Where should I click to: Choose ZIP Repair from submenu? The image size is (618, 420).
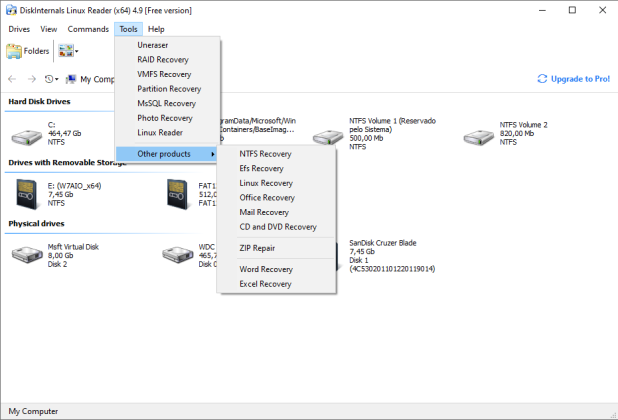[277, 248]
